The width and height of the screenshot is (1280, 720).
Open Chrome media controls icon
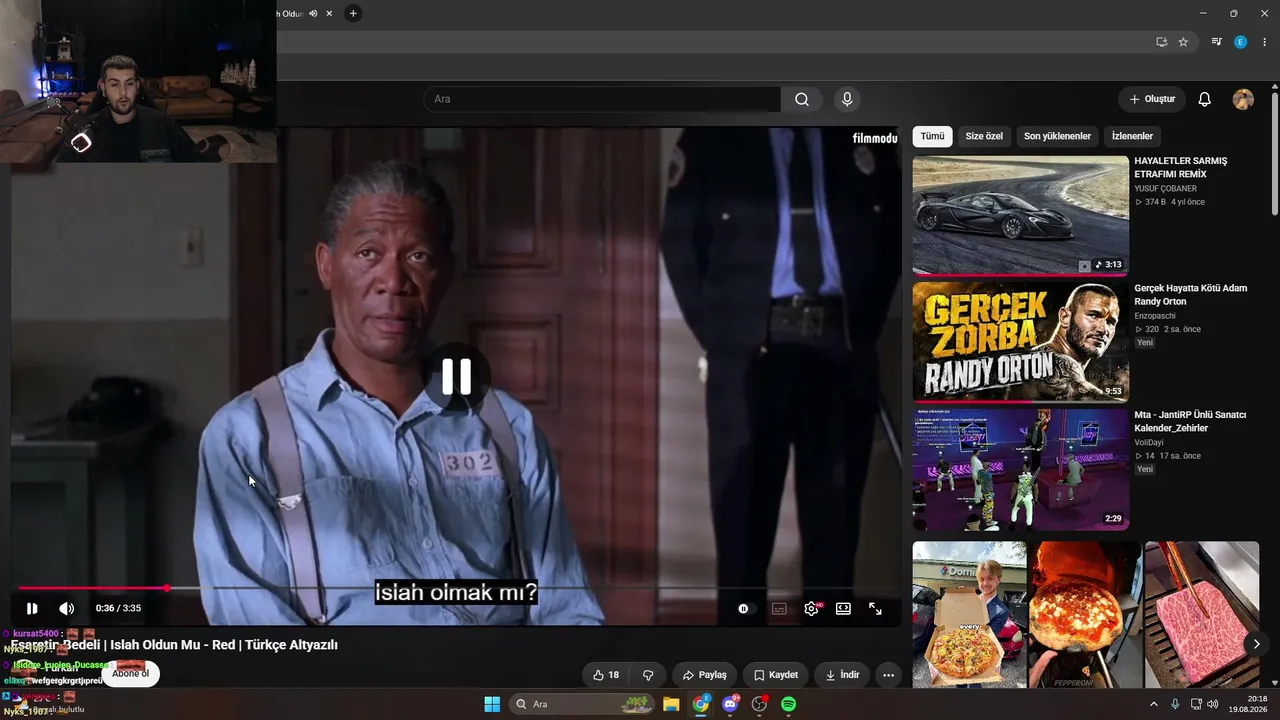(1217, 42)
